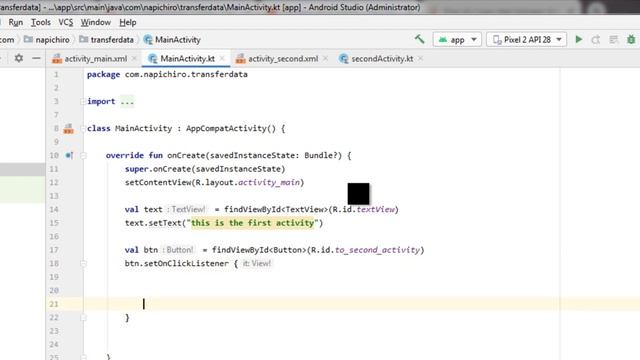Open the Pixel 2 API 28 device dropdown
The image size is (640, 360).
tap(527, 40)
